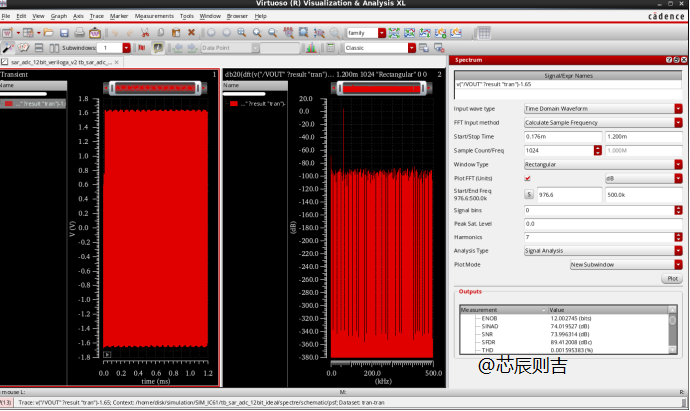Open the Window Type Rectangular dropdown
Image resolution: width=690 pixels, height=411 pixels.
tap(678, 165)
